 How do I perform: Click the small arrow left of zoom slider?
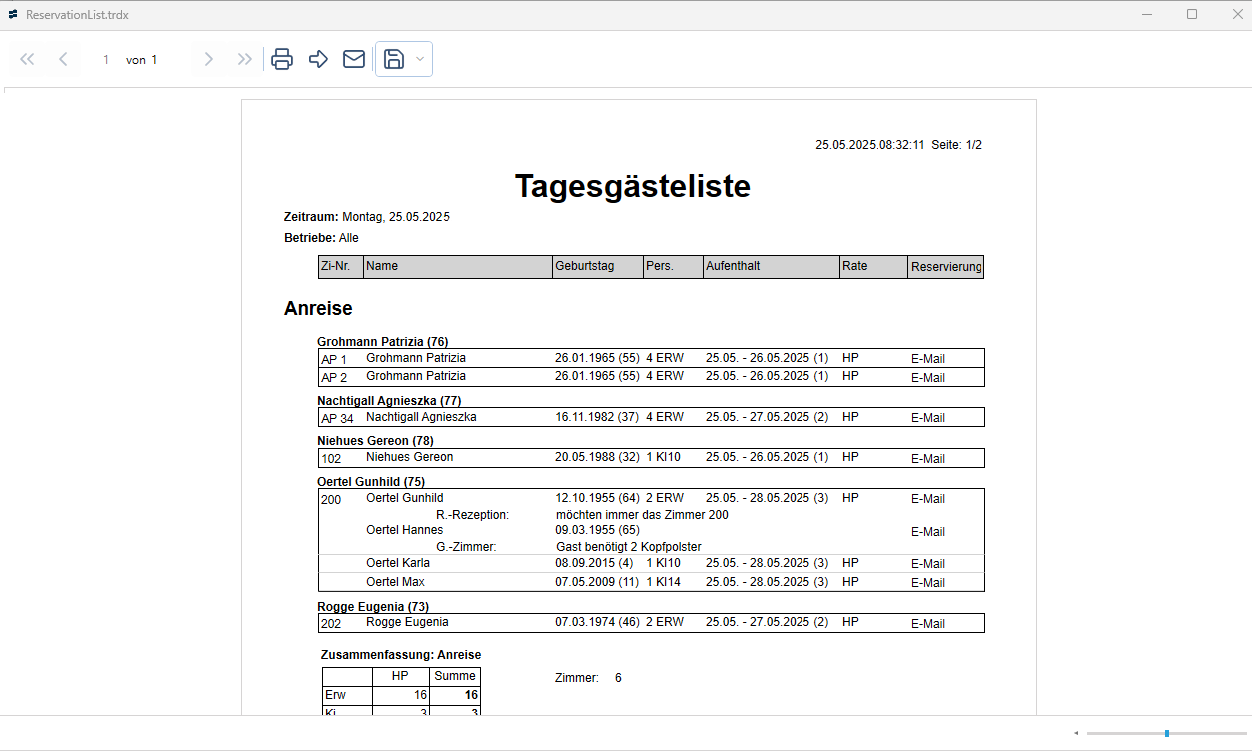tap(1076, 733)
